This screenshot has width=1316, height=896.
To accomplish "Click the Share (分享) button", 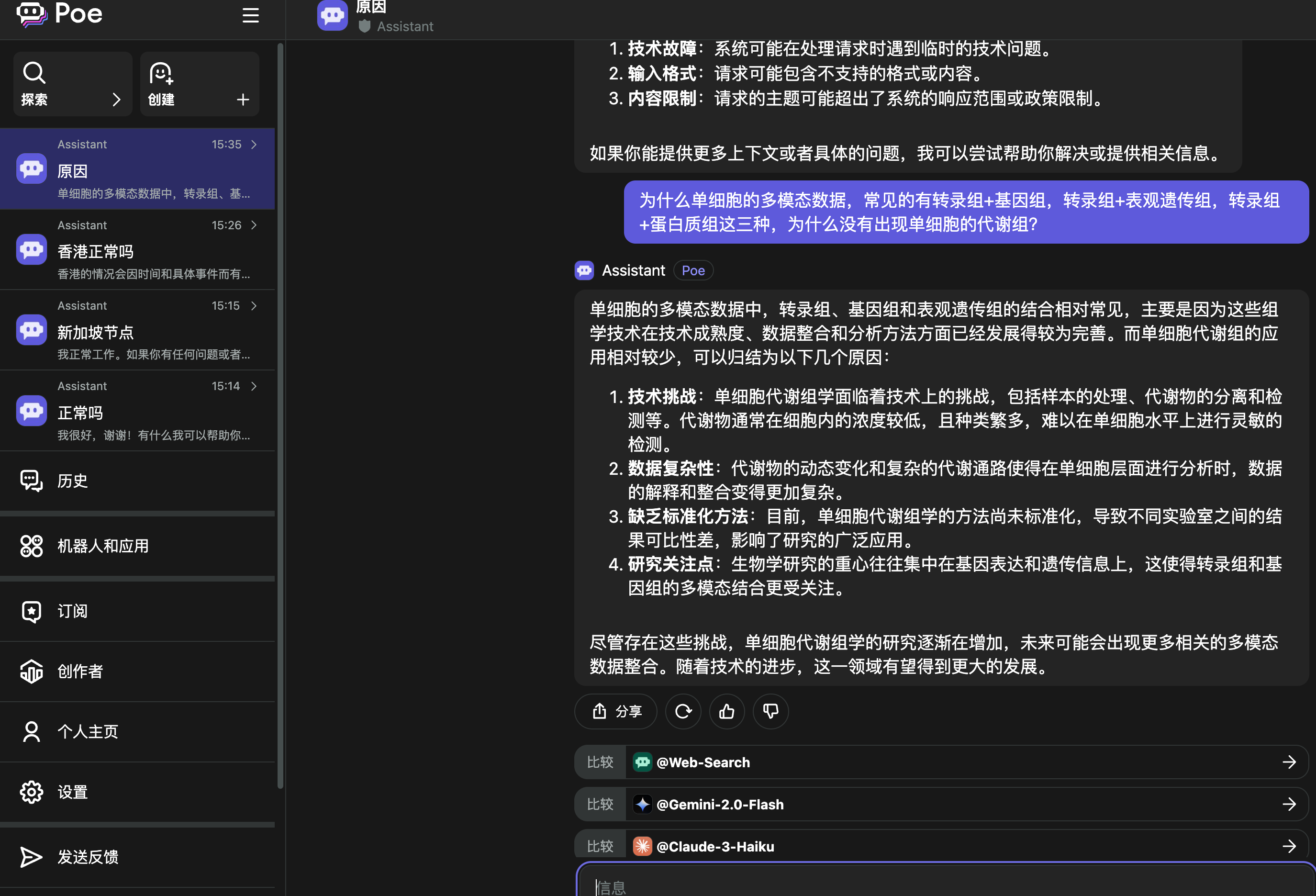I will coord(615,711).
